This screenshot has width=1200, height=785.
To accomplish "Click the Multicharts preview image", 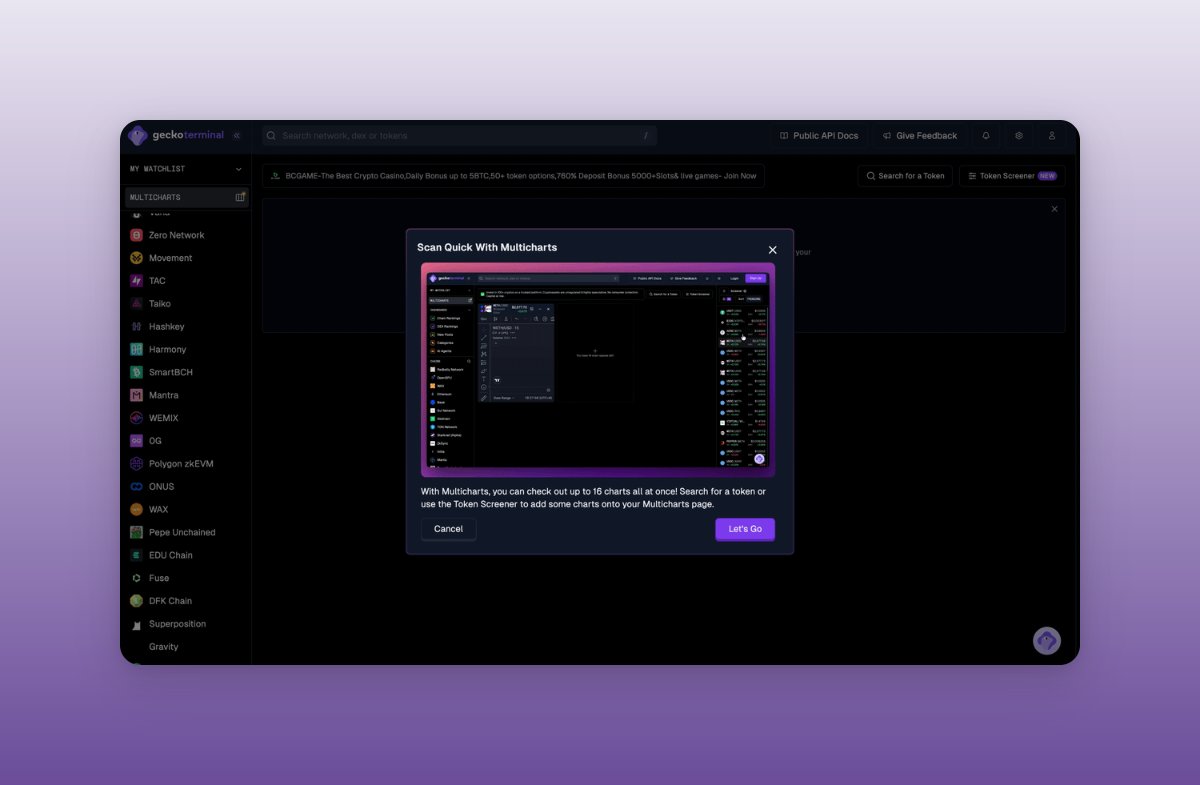I will coord(598,370).
